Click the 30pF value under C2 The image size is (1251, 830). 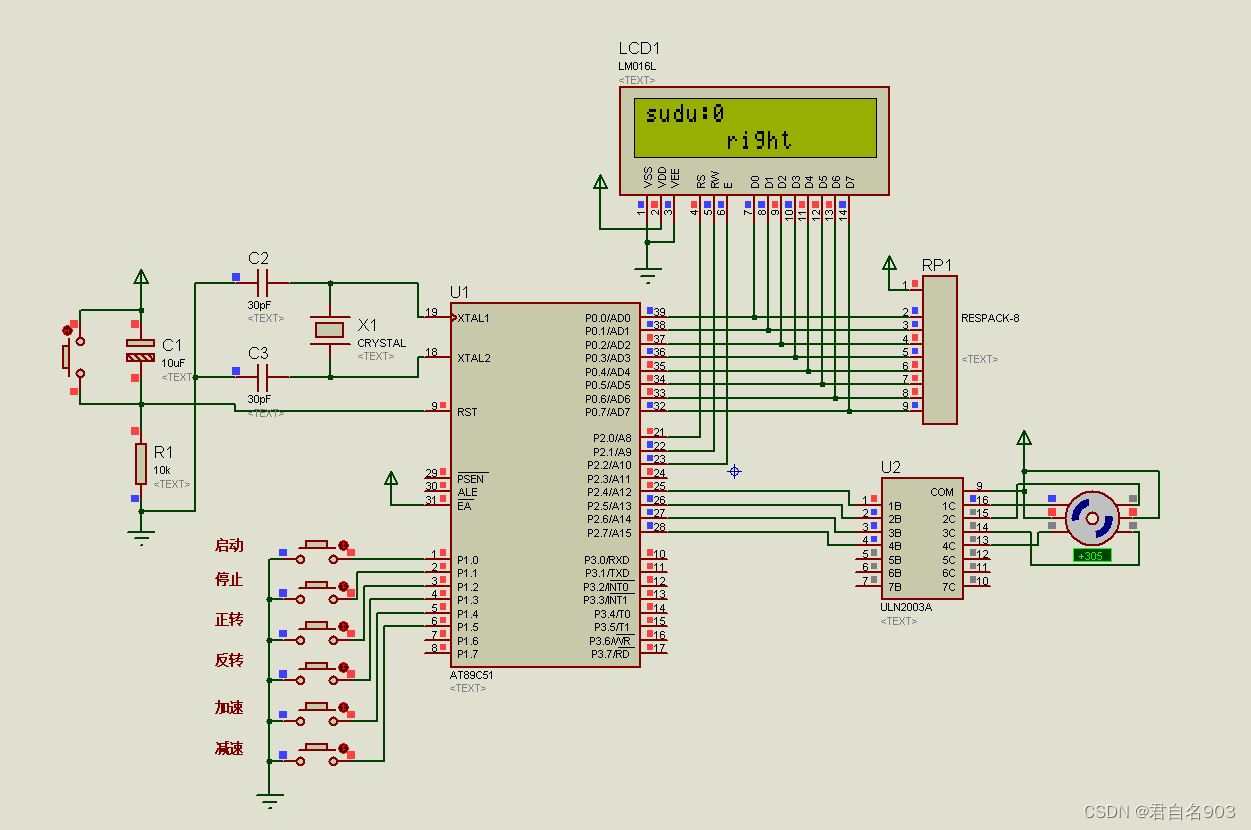coord(259,305)
